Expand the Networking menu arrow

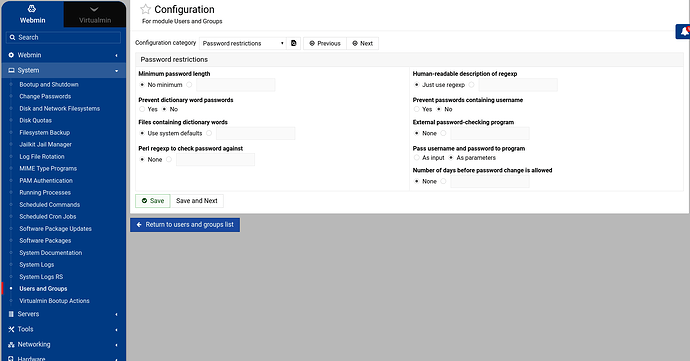[x=116, y=345]
